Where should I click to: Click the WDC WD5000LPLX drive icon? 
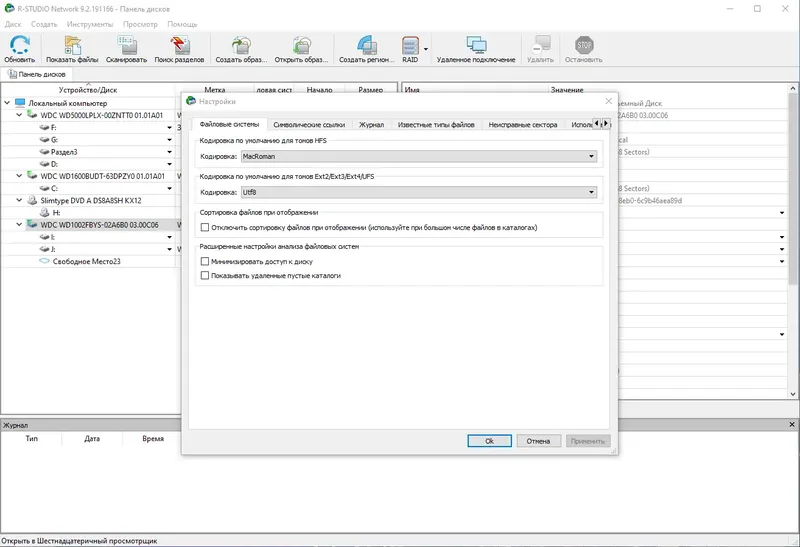point(32,115)
